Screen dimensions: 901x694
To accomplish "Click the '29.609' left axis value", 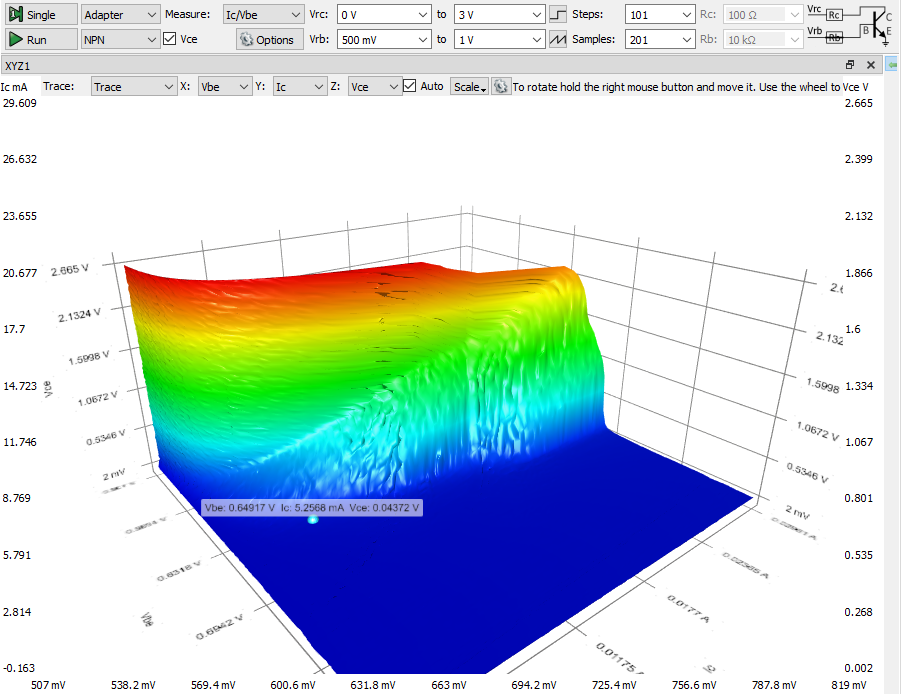I will pos(20,103).
